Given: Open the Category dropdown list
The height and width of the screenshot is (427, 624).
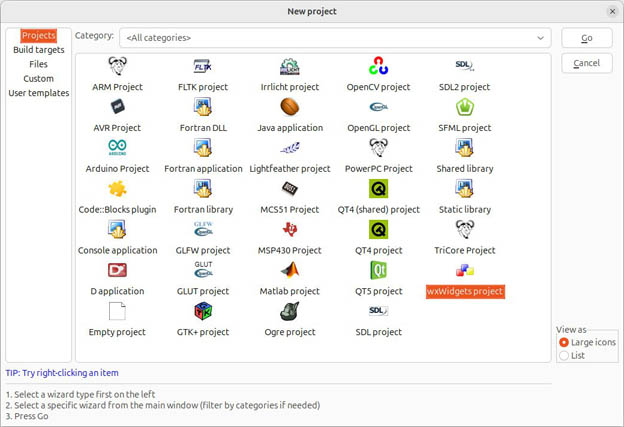Looking at the screenshot, I should coord(335,38).
